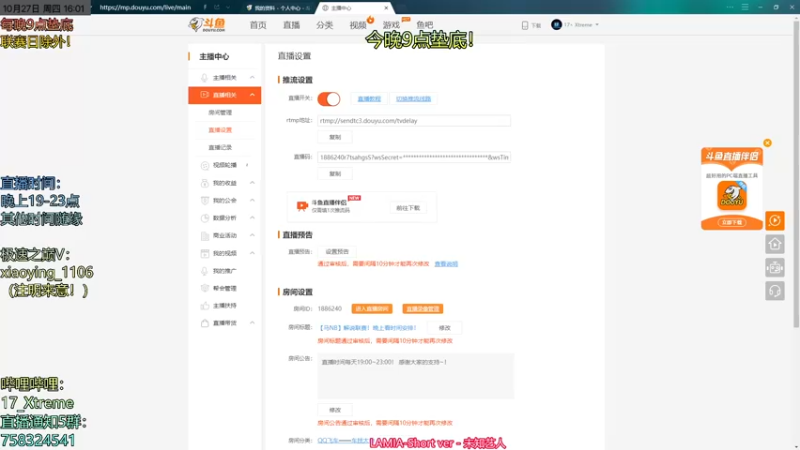Click the money bag icon beside 我的收益
The height and width of the screenshot is (450, 800).
tap(205, 183)
